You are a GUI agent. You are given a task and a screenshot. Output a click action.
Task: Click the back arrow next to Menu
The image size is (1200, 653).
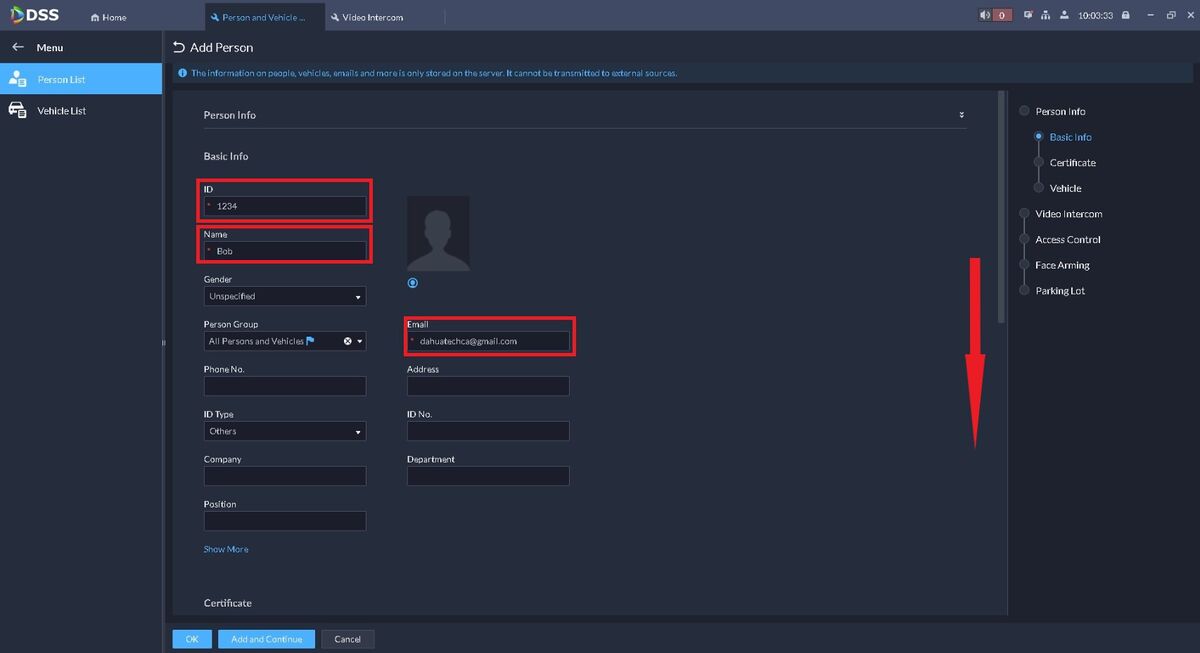pyautogui.click(x=18, y=47)
